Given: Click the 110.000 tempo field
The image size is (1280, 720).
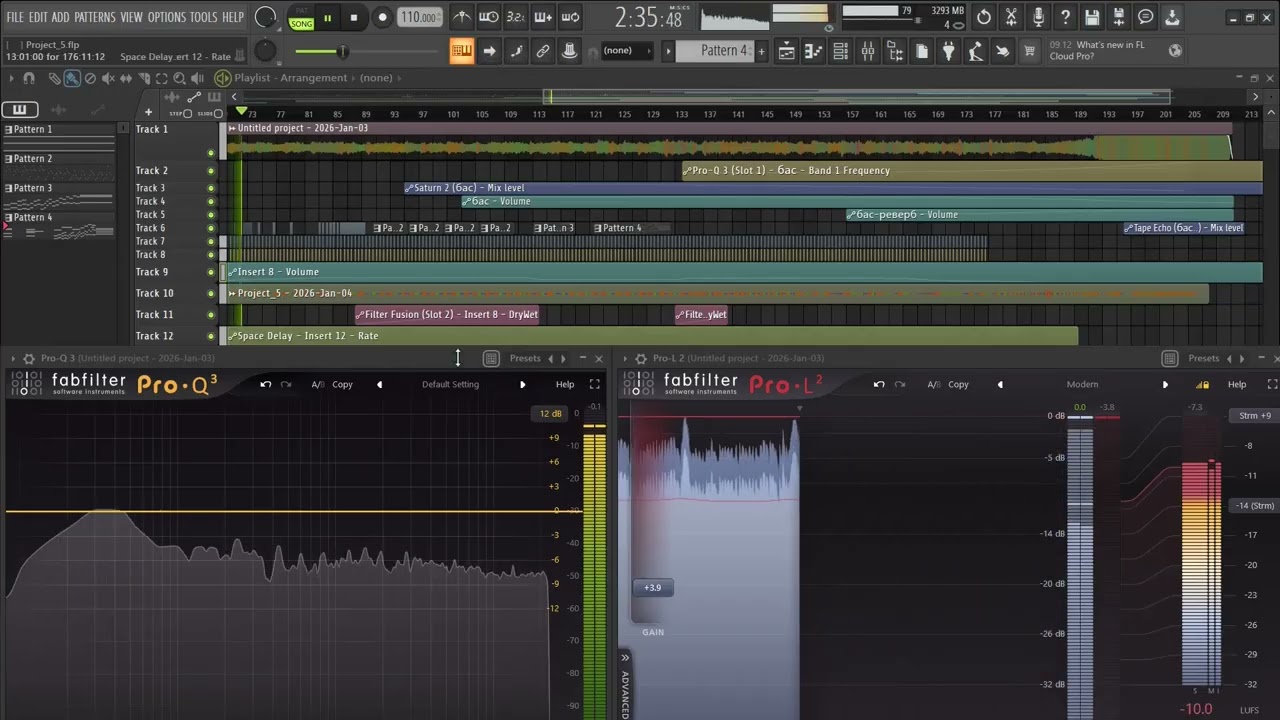Looking at the screenshot, I should 419,17.
